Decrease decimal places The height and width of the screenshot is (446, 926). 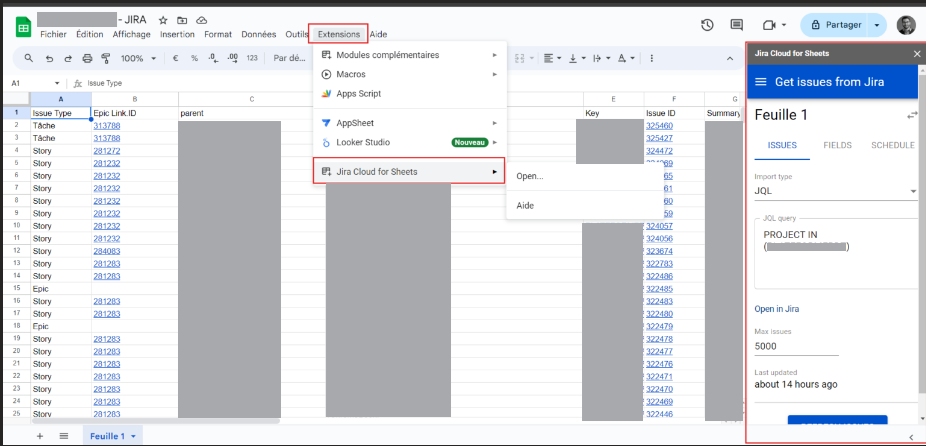[x=214, y=58]
